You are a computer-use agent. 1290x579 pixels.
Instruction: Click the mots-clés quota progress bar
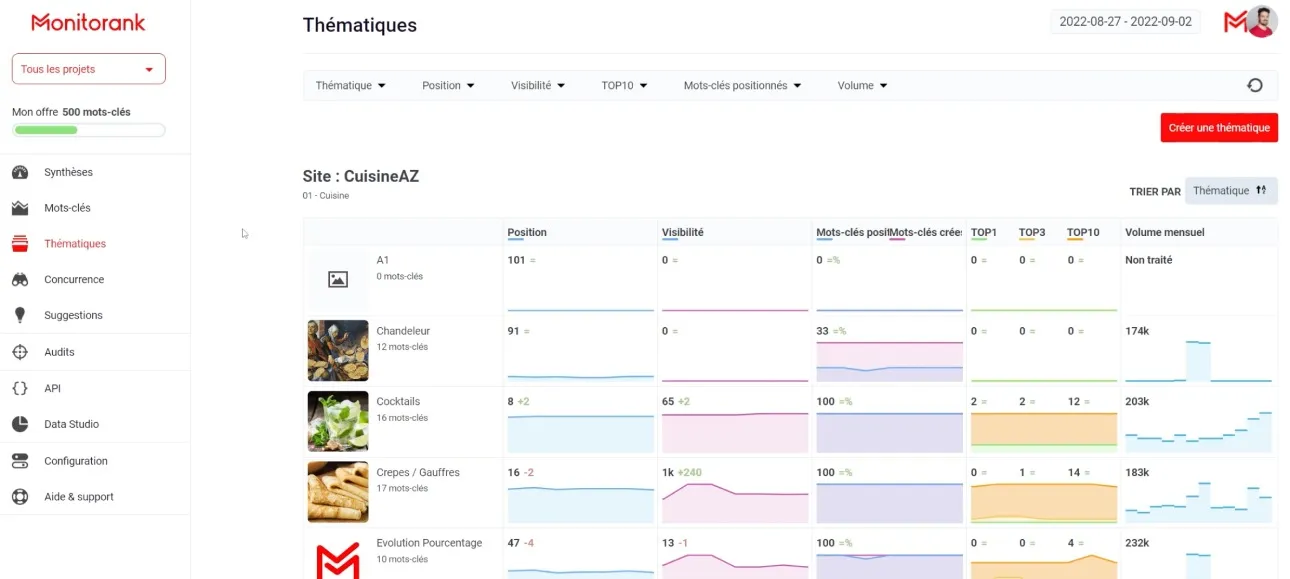[88, 130]
